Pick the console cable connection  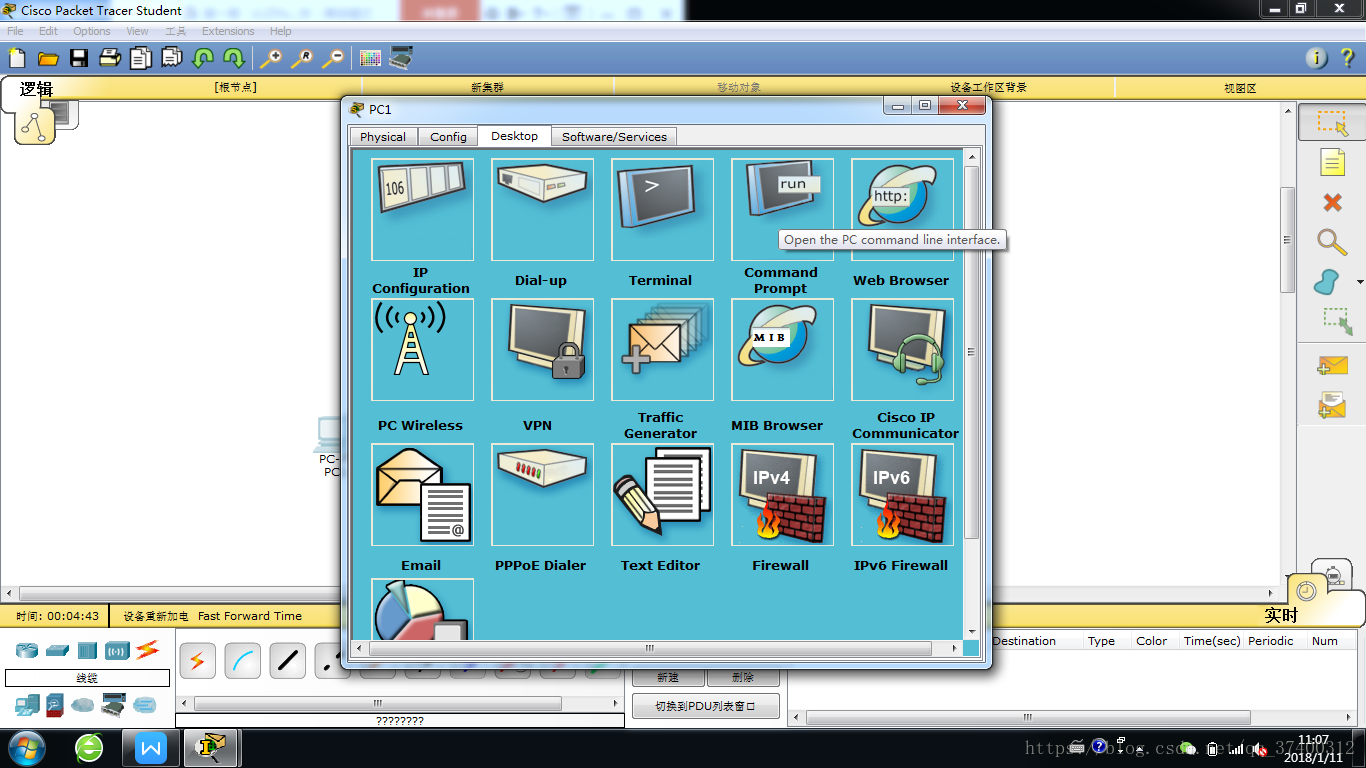[x=243, y=661]
